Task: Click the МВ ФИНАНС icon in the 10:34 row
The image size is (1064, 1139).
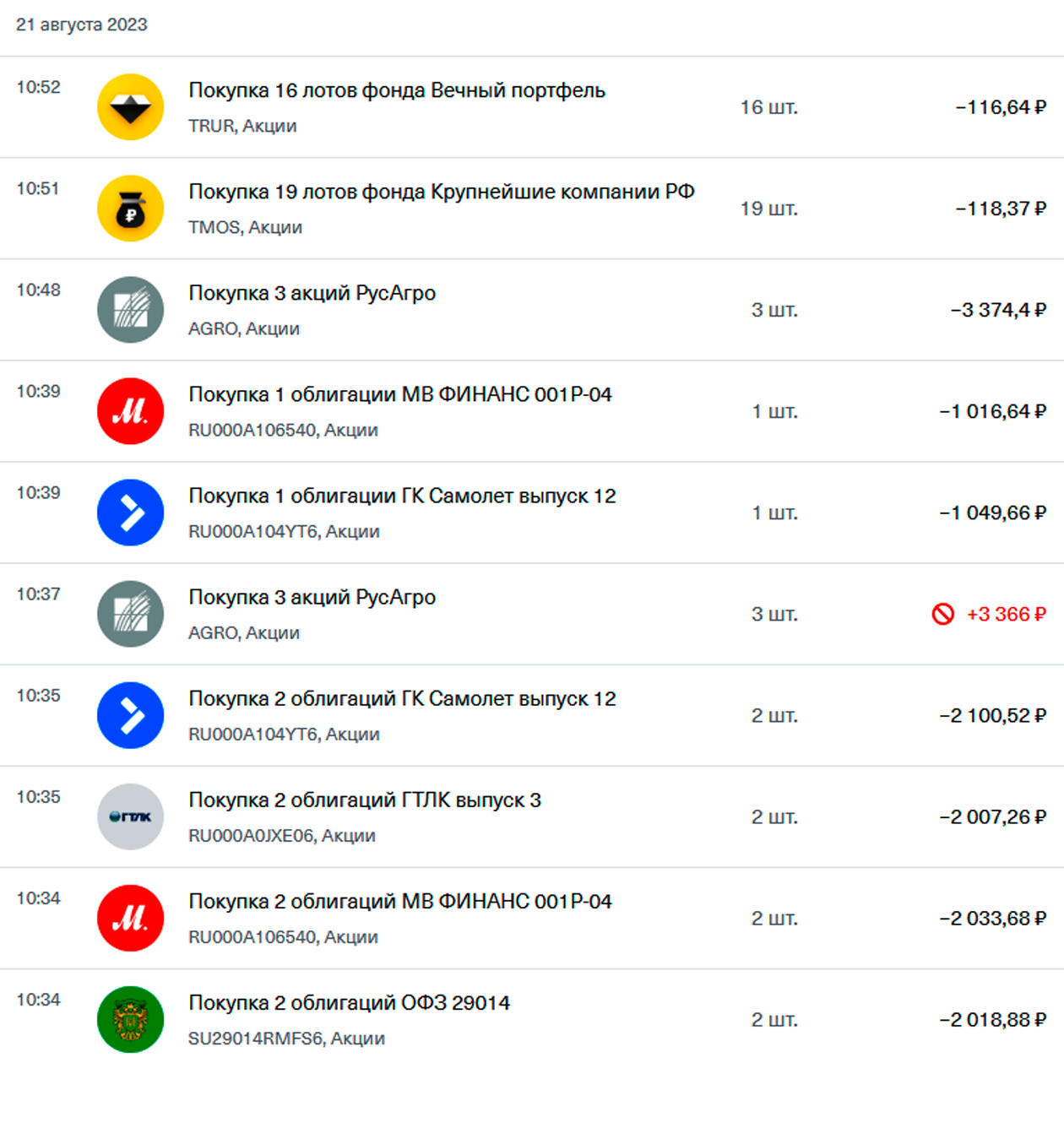Action: coord(130,918)
